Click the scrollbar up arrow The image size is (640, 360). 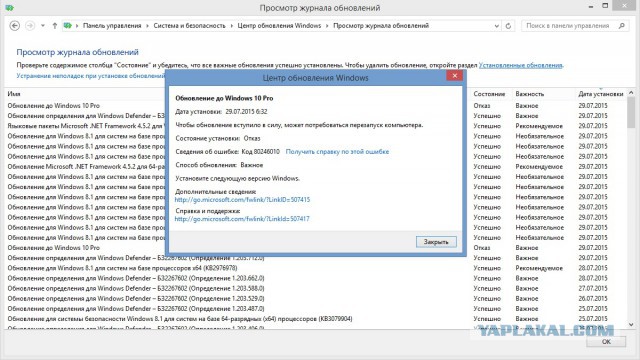click(x=631, y=93)
